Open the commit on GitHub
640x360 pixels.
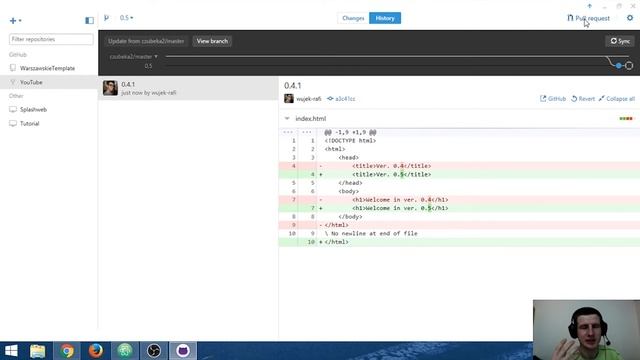553,99
